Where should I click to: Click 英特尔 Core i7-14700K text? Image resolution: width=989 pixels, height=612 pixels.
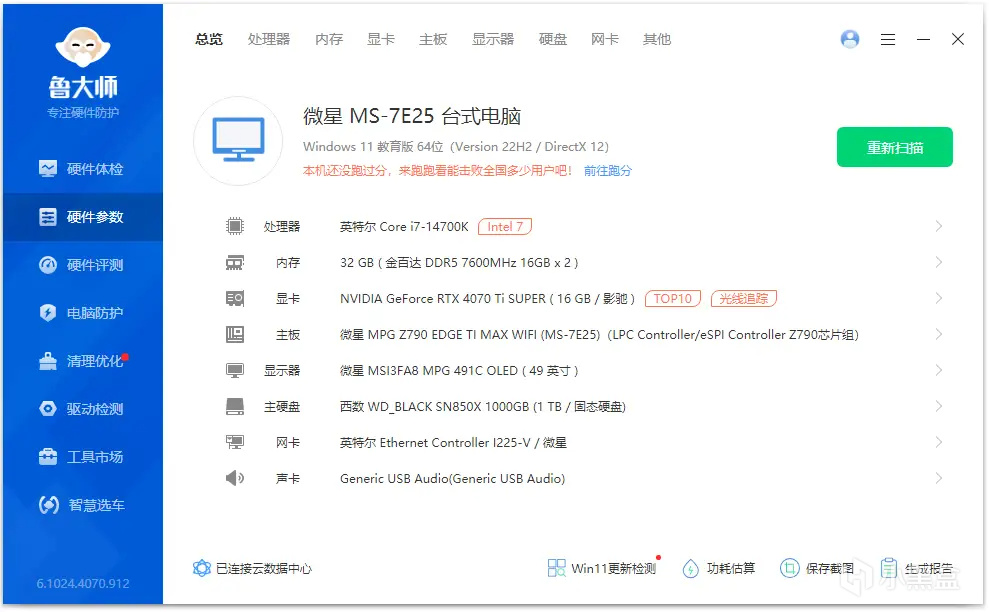pyautogui.click(x=404, y=227)
